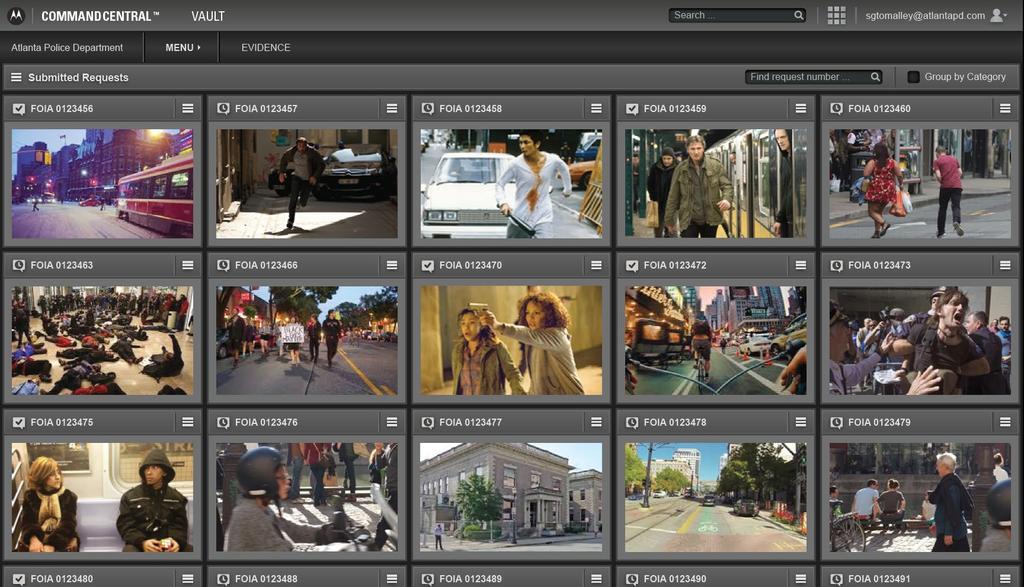Click the "FOIA 0123466" card title
Viewport: 1024px width, 587px height.
pos(266,265)
